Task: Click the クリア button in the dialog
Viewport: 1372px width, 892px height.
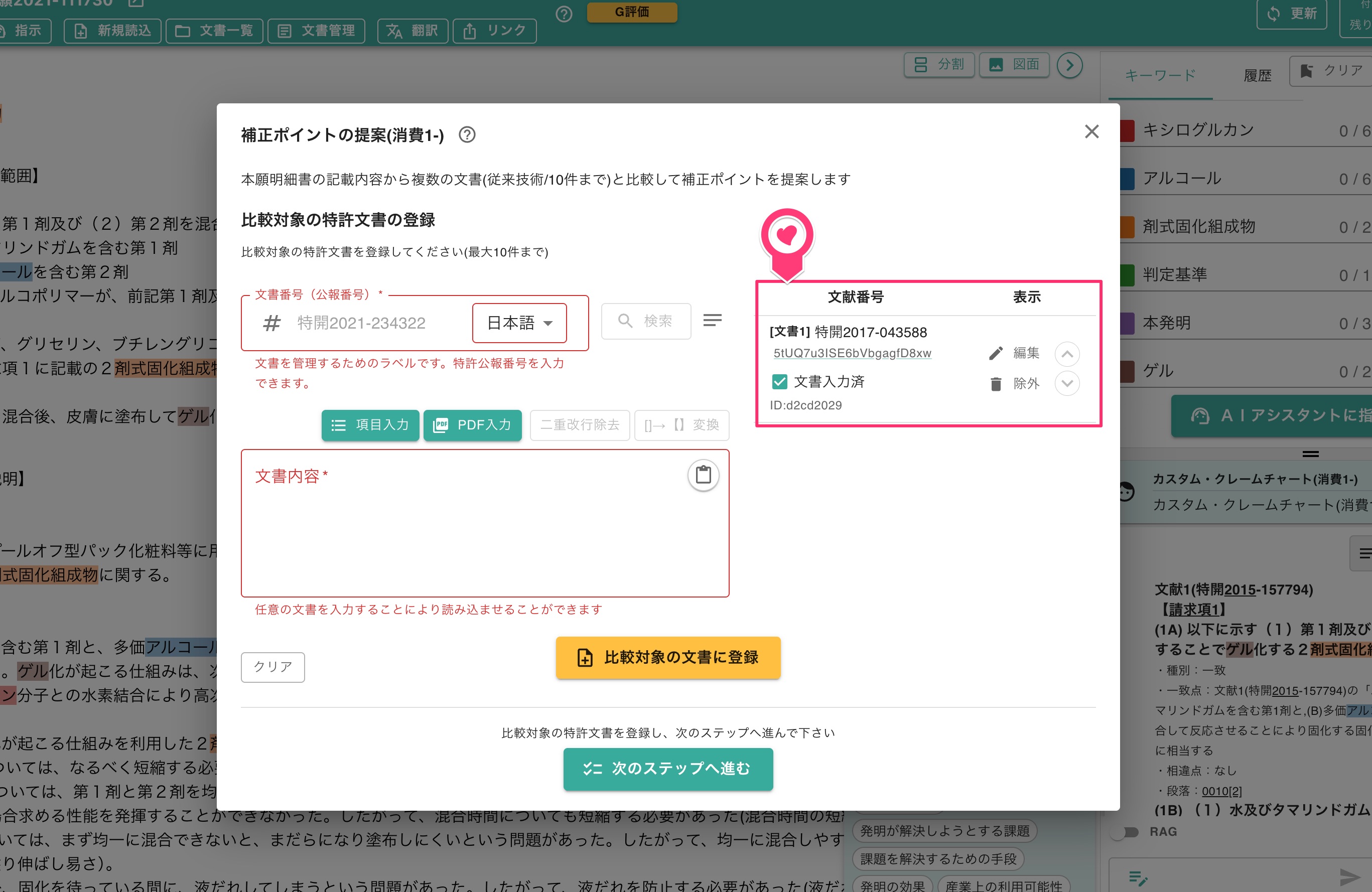Action: pyautogui.click(x=272, y=667)
